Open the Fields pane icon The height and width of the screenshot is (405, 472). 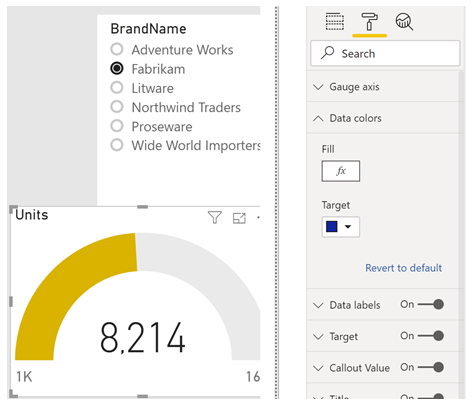pyautogui.click(x=334, y=21)
